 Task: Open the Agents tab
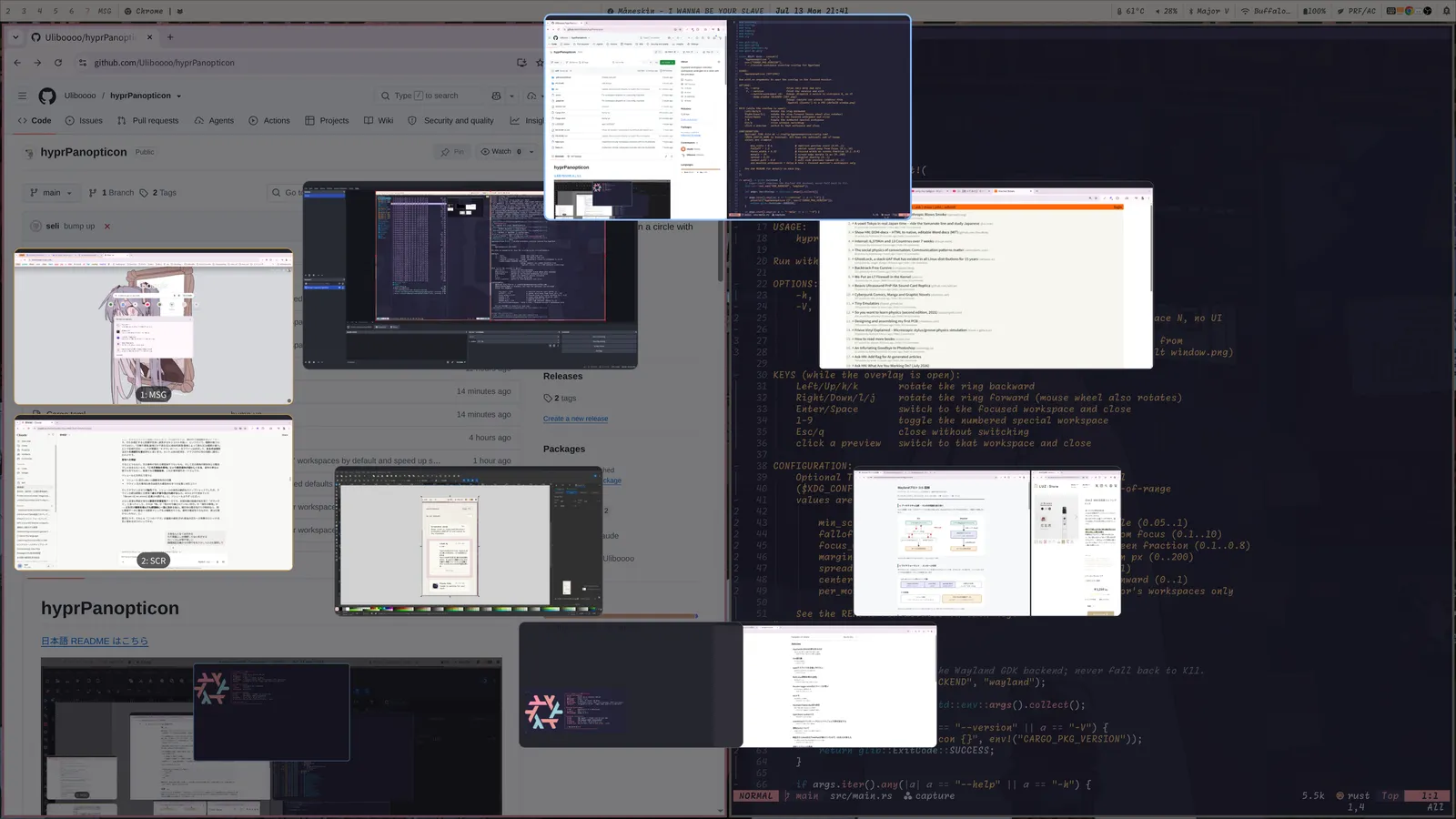[214, 120]
